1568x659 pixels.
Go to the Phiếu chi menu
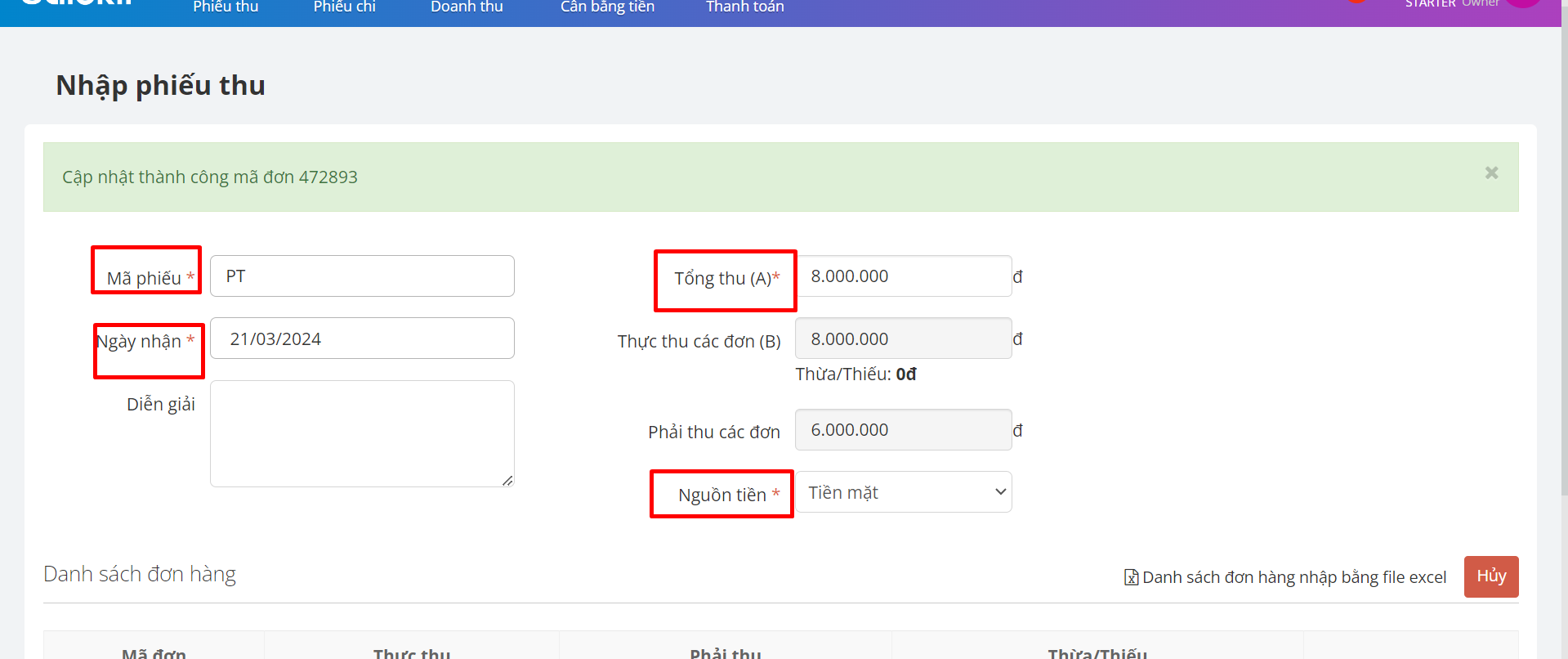[344, 7]
